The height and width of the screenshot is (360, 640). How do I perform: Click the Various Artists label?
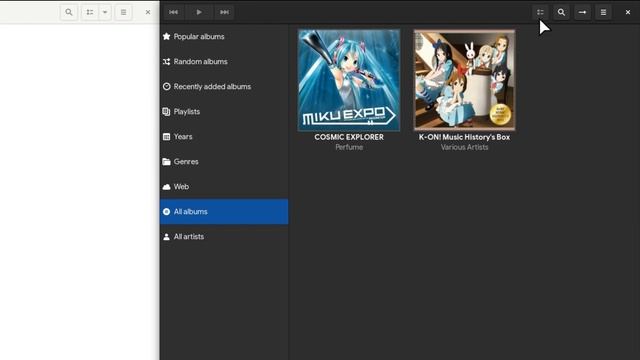pyautogui.click(x=464, y=147)
